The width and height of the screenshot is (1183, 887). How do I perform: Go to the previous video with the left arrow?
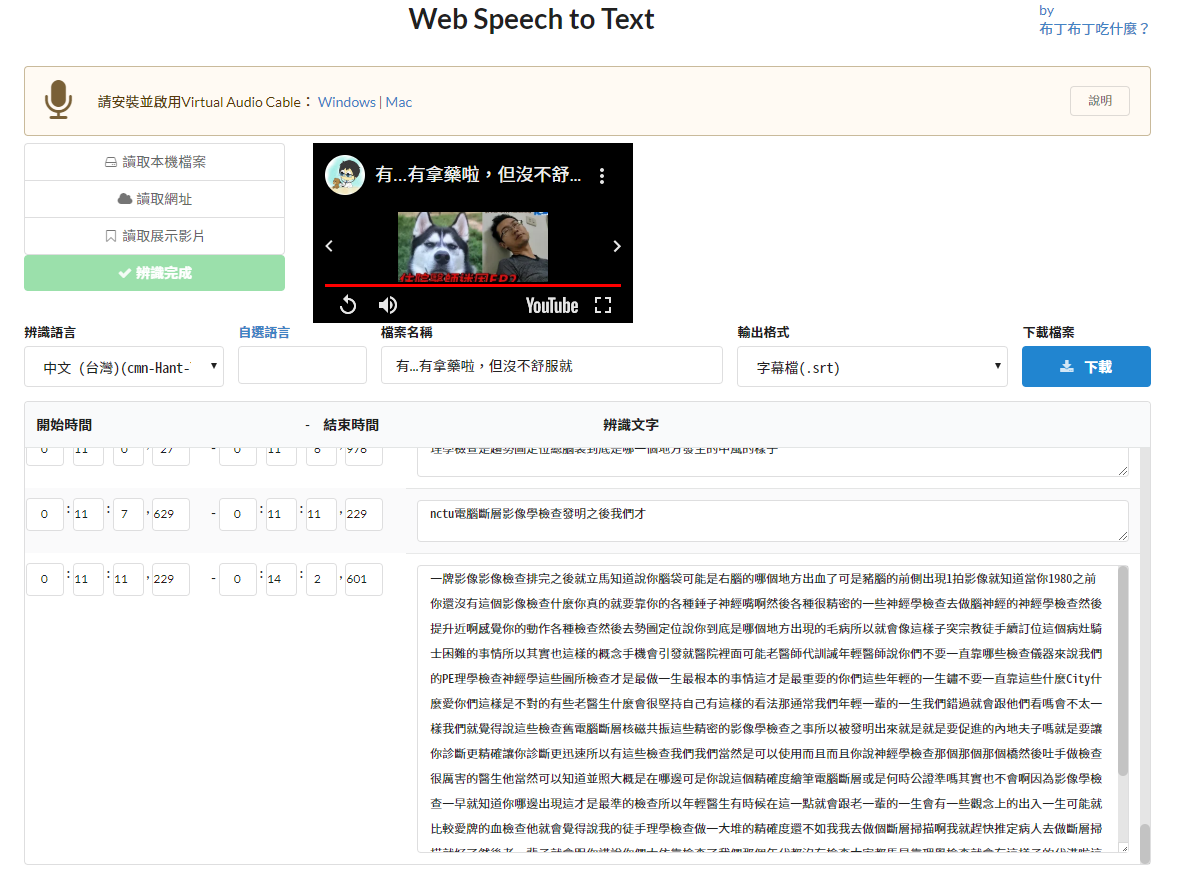[x=329, y=246]
